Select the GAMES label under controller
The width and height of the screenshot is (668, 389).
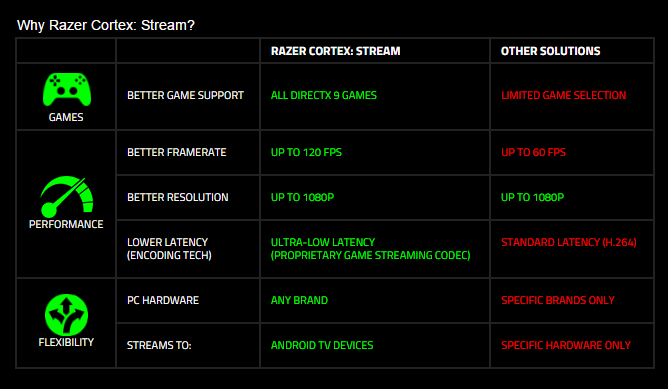coord(66,117)
